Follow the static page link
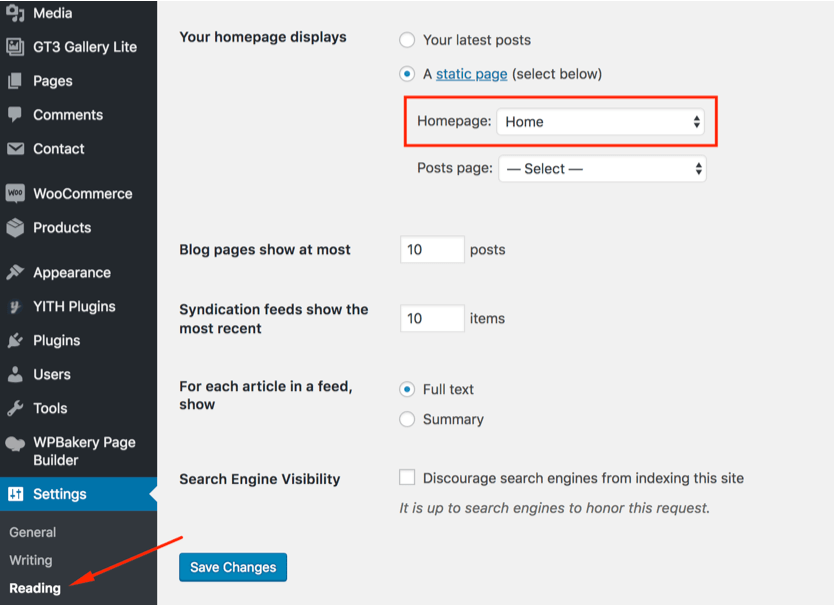Viewport: 834px width, 605px height. pyautogui.click(x=472, y=74)
